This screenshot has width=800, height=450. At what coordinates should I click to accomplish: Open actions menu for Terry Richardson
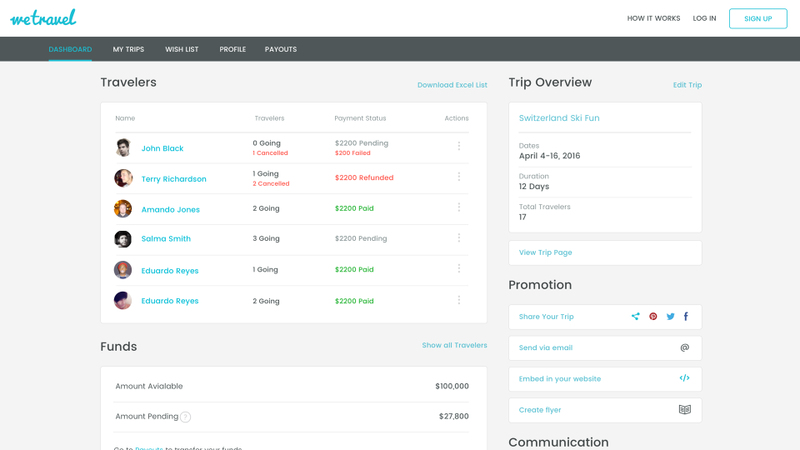coord(459,177)
